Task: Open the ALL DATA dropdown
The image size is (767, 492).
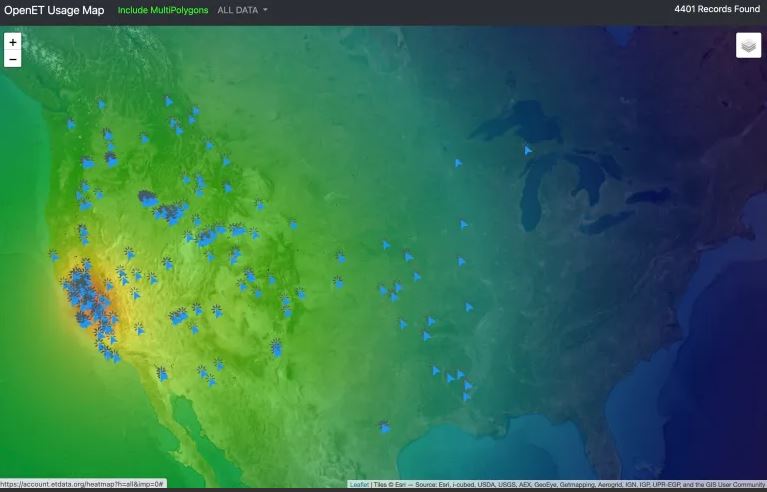Action: 242,10
